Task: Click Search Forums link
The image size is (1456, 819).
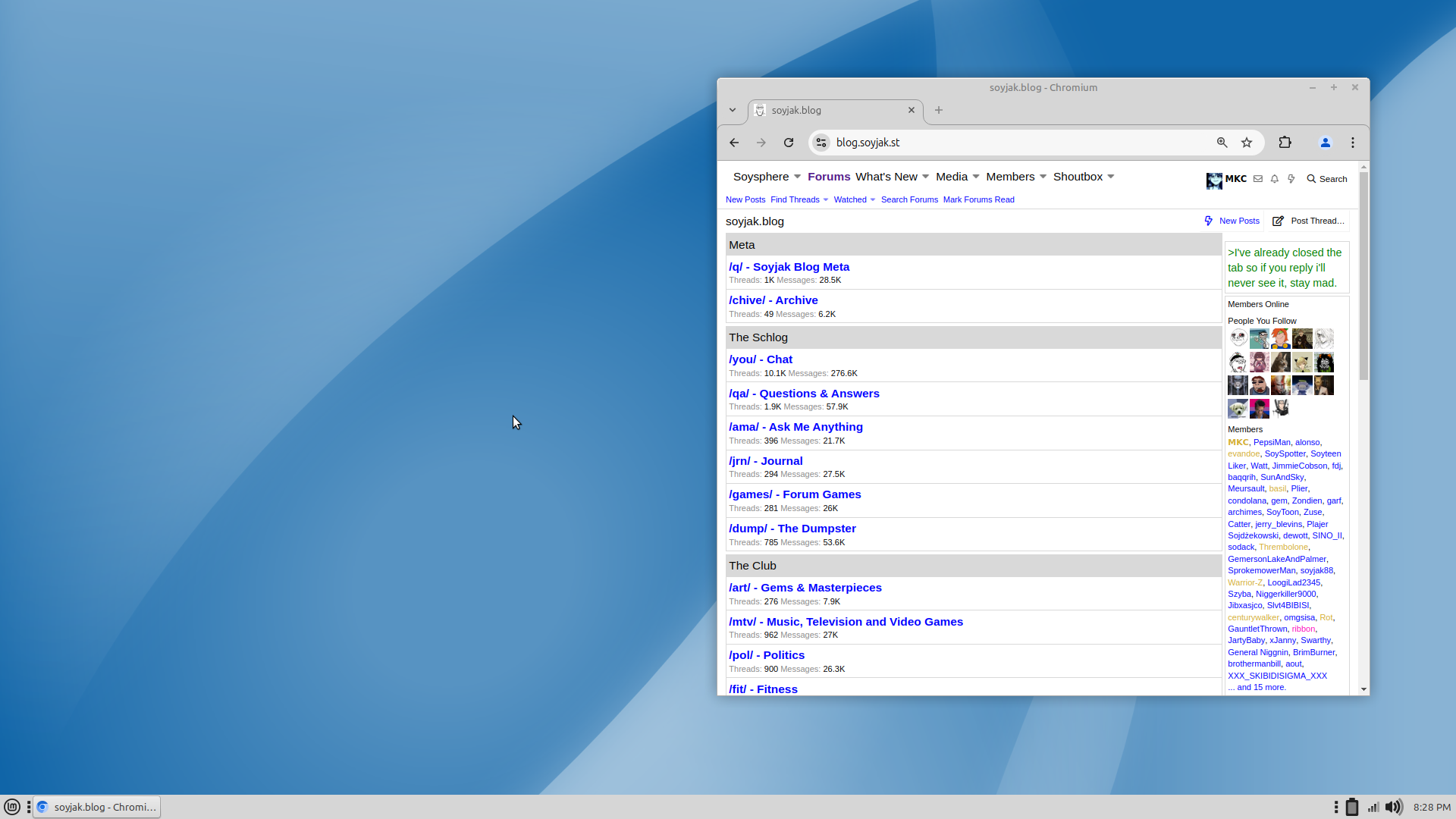Action: pyautogui.click(x=909, y=199)
